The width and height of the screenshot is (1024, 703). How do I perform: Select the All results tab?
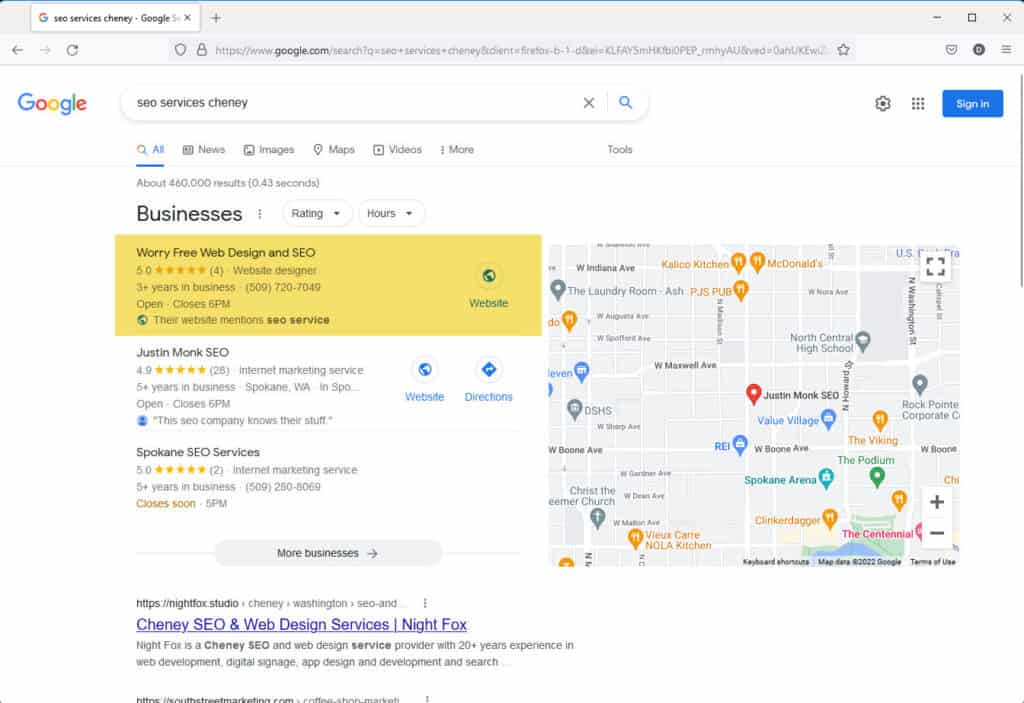pos(150,150)
